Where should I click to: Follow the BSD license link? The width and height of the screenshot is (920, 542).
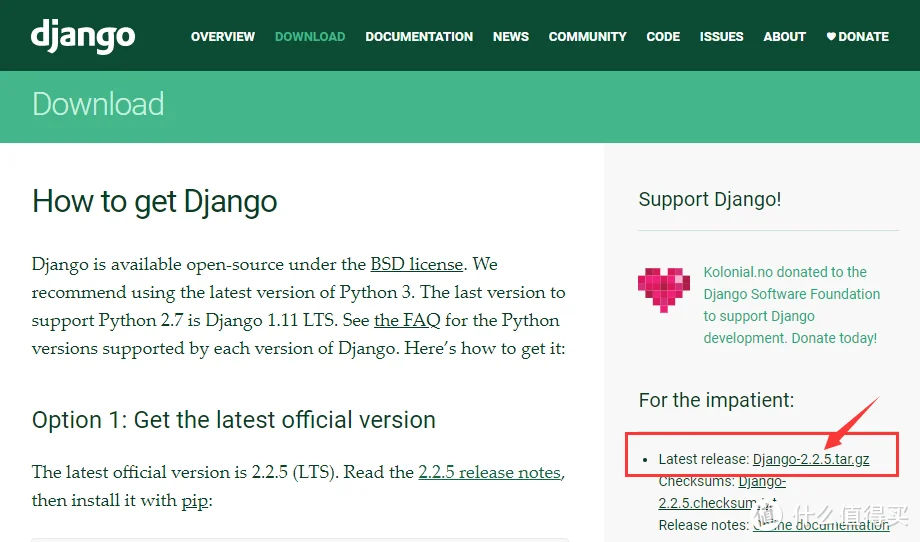417,265
